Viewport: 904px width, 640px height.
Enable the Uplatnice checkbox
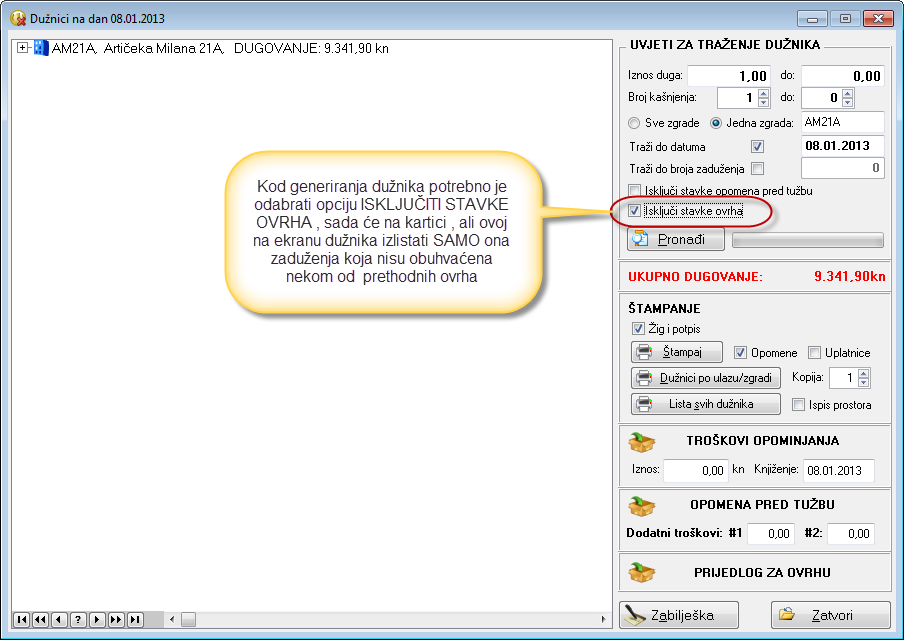point(814,353)
